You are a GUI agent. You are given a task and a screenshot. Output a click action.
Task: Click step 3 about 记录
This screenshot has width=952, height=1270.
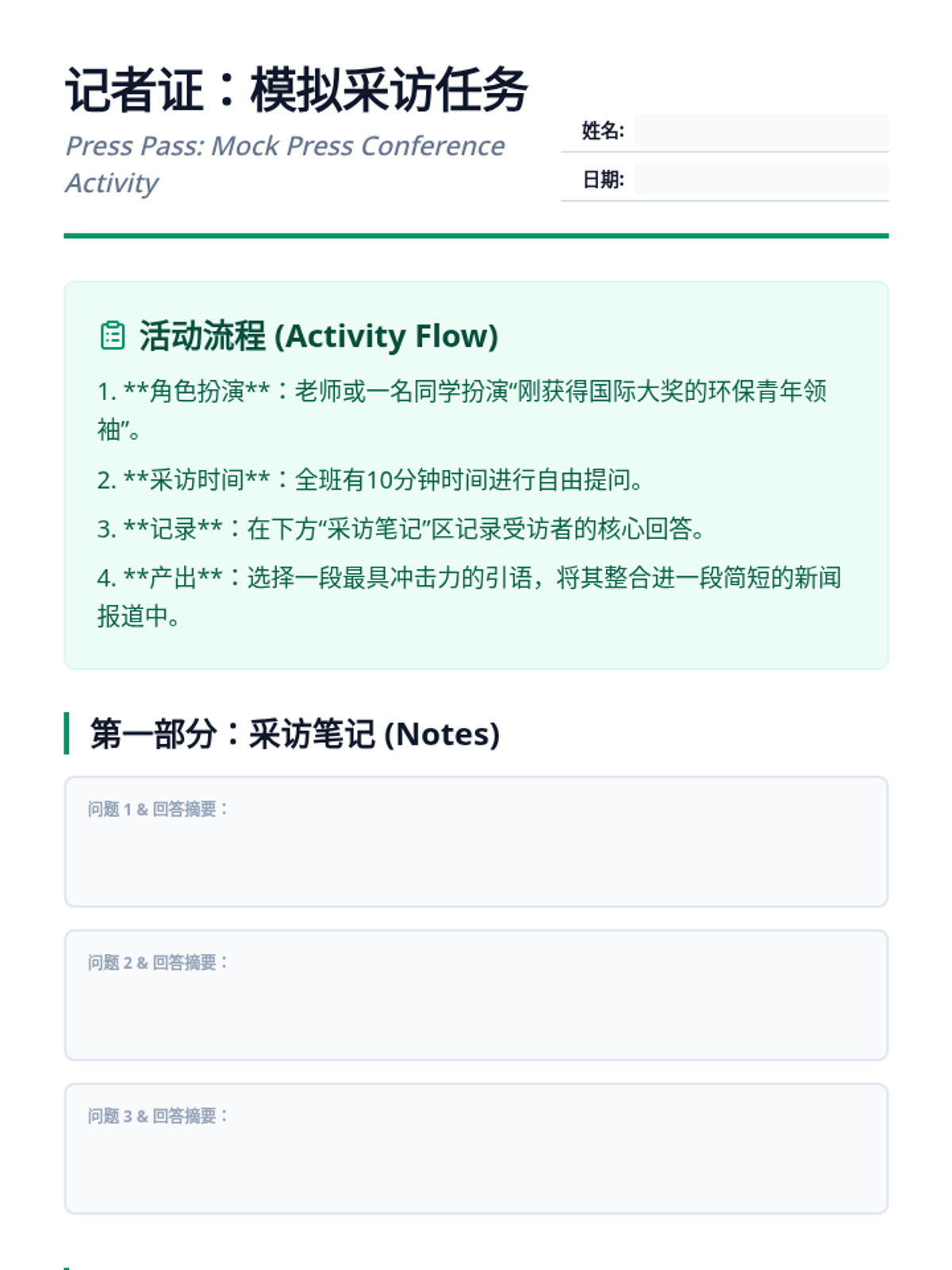tap(401, 529)
